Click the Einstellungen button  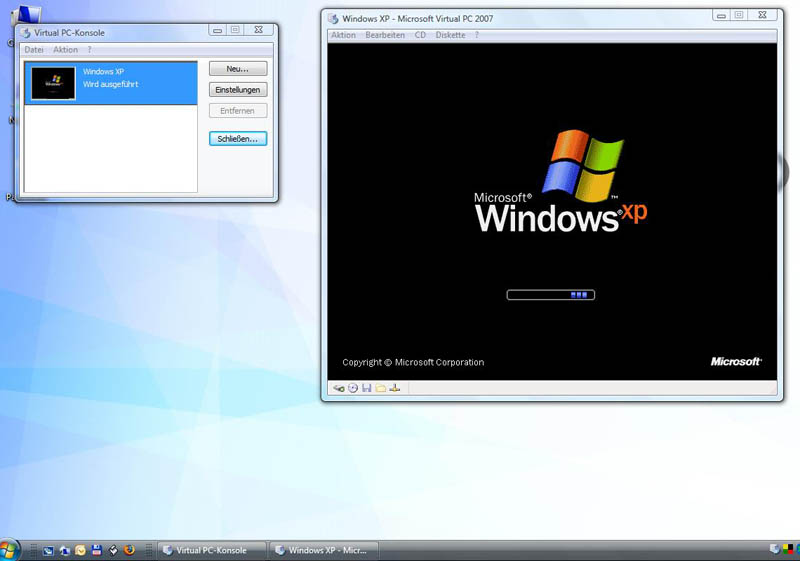(238, 90)
